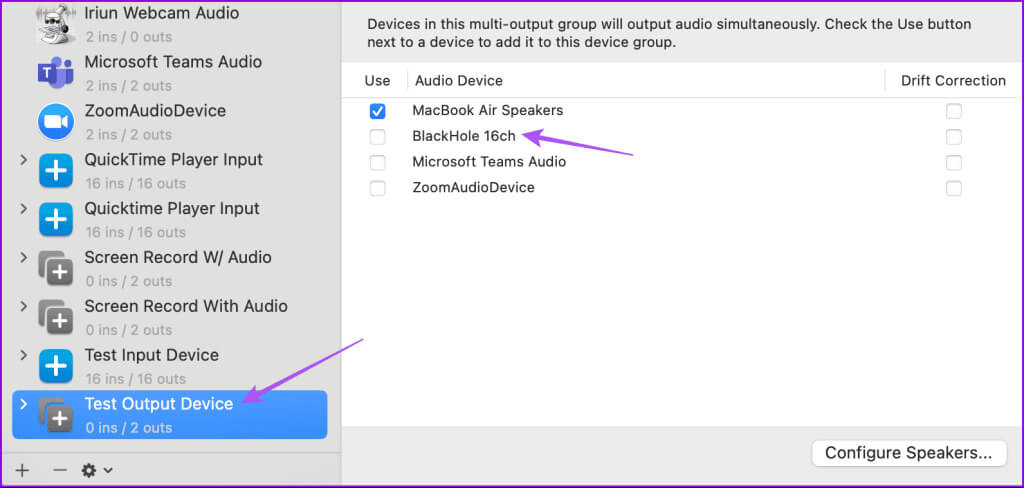The height and width of the screenshot is (488, 1024).
Task: Select MacBook Air Speakers device name
Action: coord(487,110)
